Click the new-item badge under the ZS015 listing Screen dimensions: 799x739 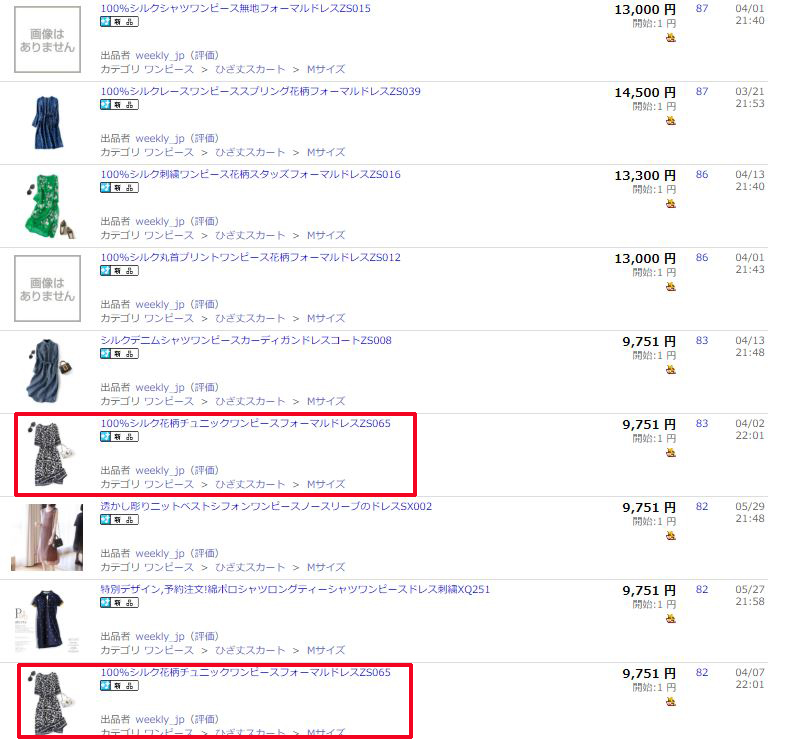coord(119,21)
